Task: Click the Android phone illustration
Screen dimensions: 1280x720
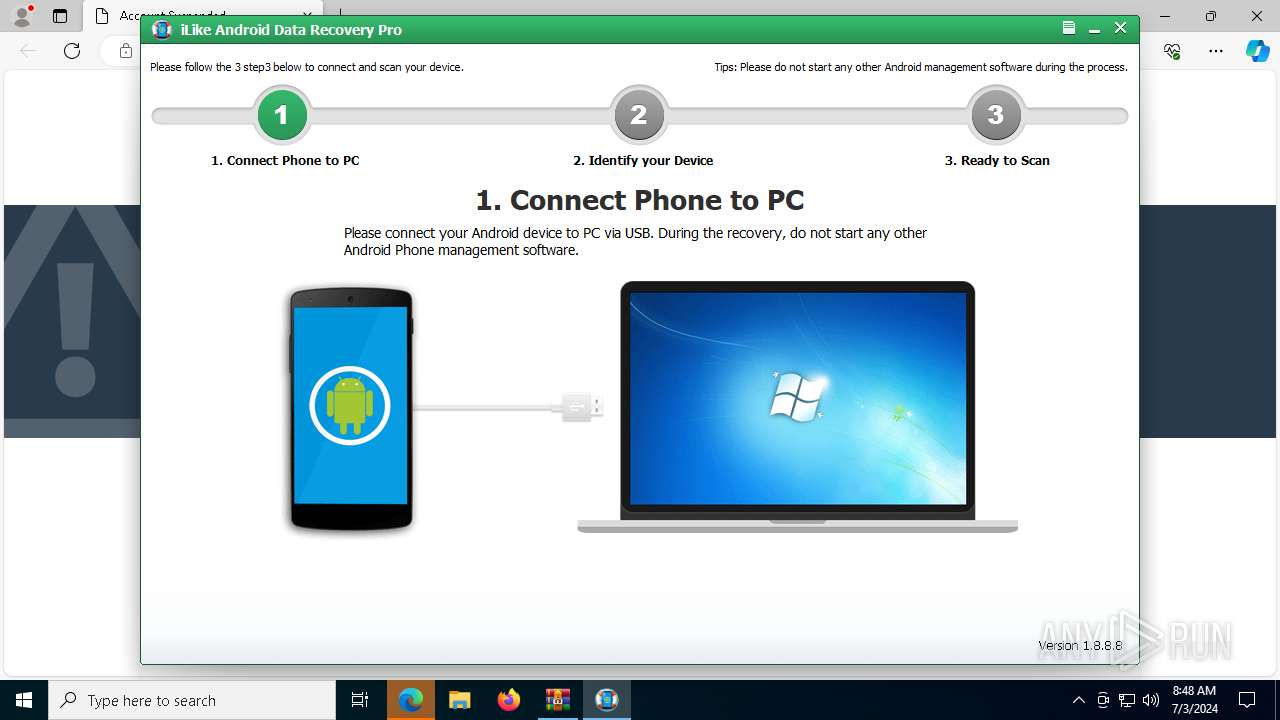Action: click(350, 409)
